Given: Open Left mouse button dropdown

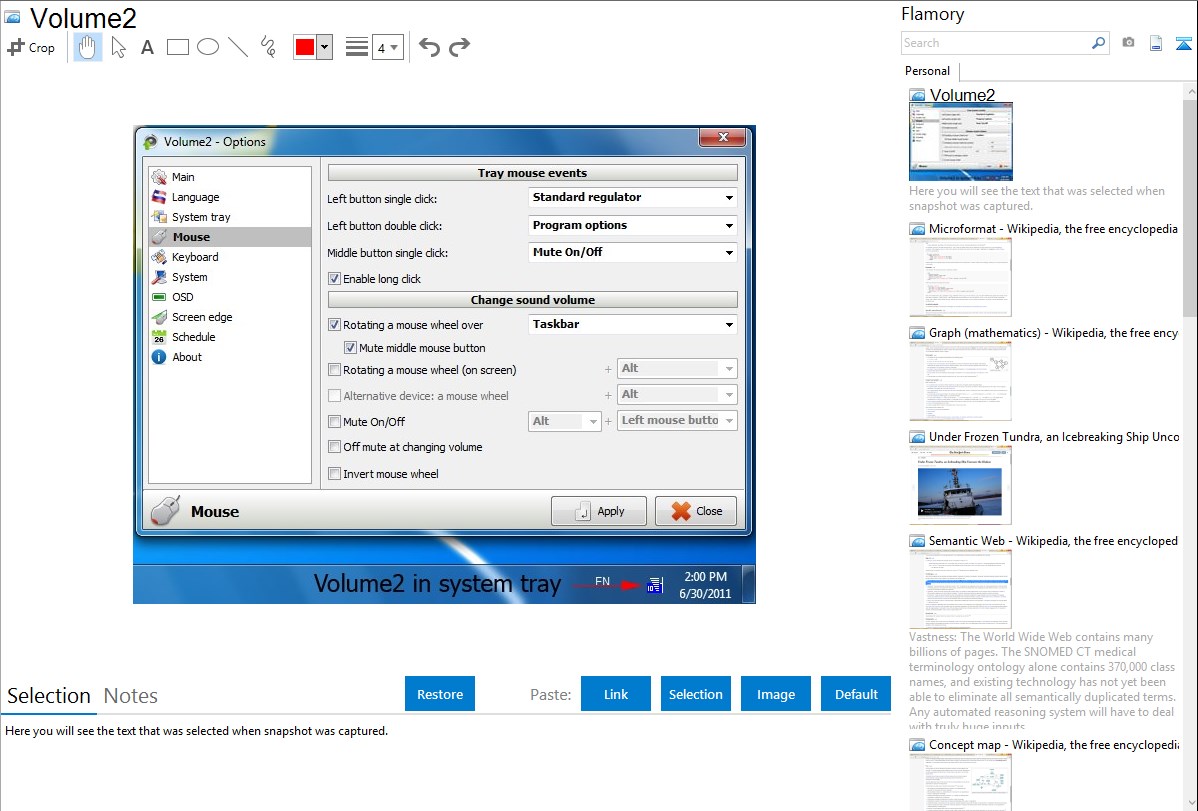Looking at the screenshot, I should tap(677, 420).
